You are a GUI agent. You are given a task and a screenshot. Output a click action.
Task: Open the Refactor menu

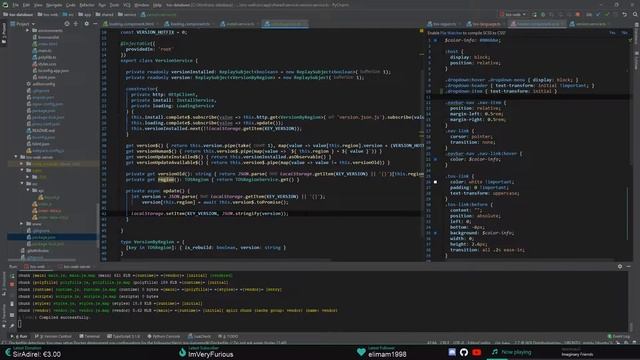pyautogui.click(x=87, y=5)
